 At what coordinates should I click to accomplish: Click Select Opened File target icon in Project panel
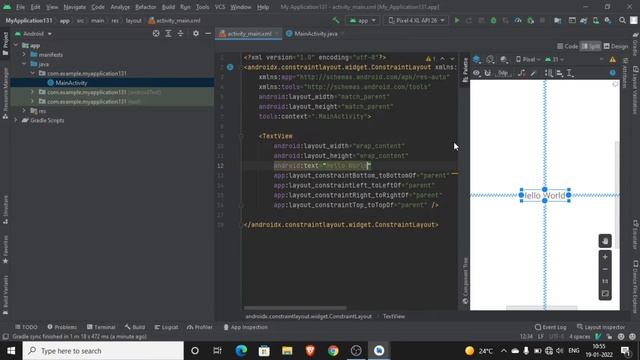(156, 33)
